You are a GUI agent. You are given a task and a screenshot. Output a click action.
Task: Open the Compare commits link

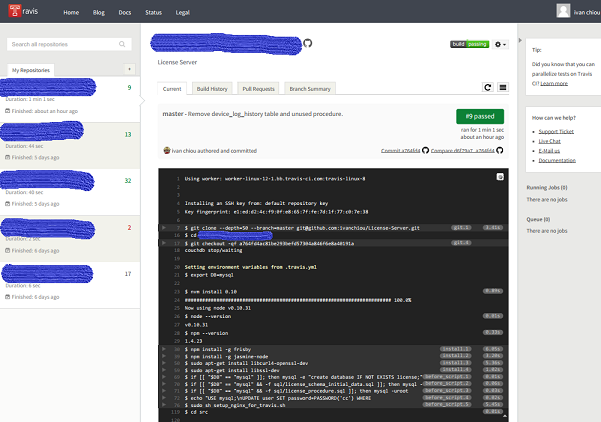(463, 151)
